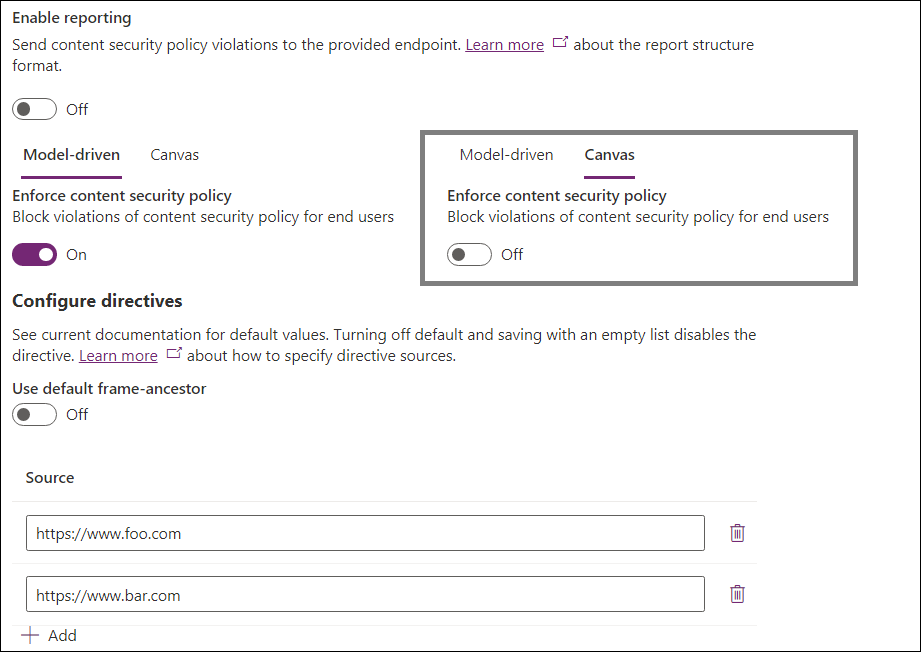This screenshot has width=921, height=652.
Task: Toggle Use default frame-ancestor on
Action: click(x=34, y=413)
